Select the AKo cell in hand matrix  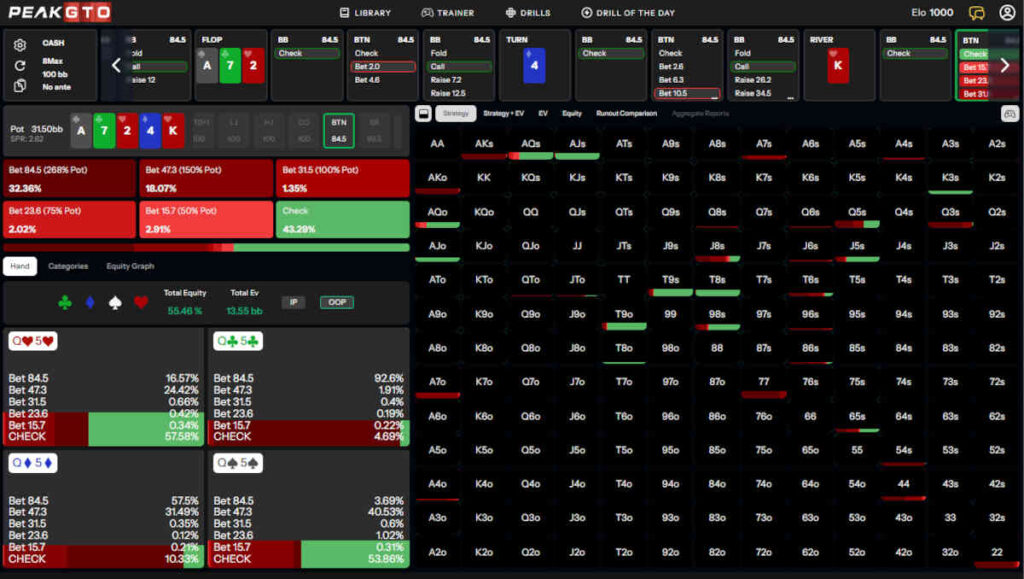coord(438,178)
